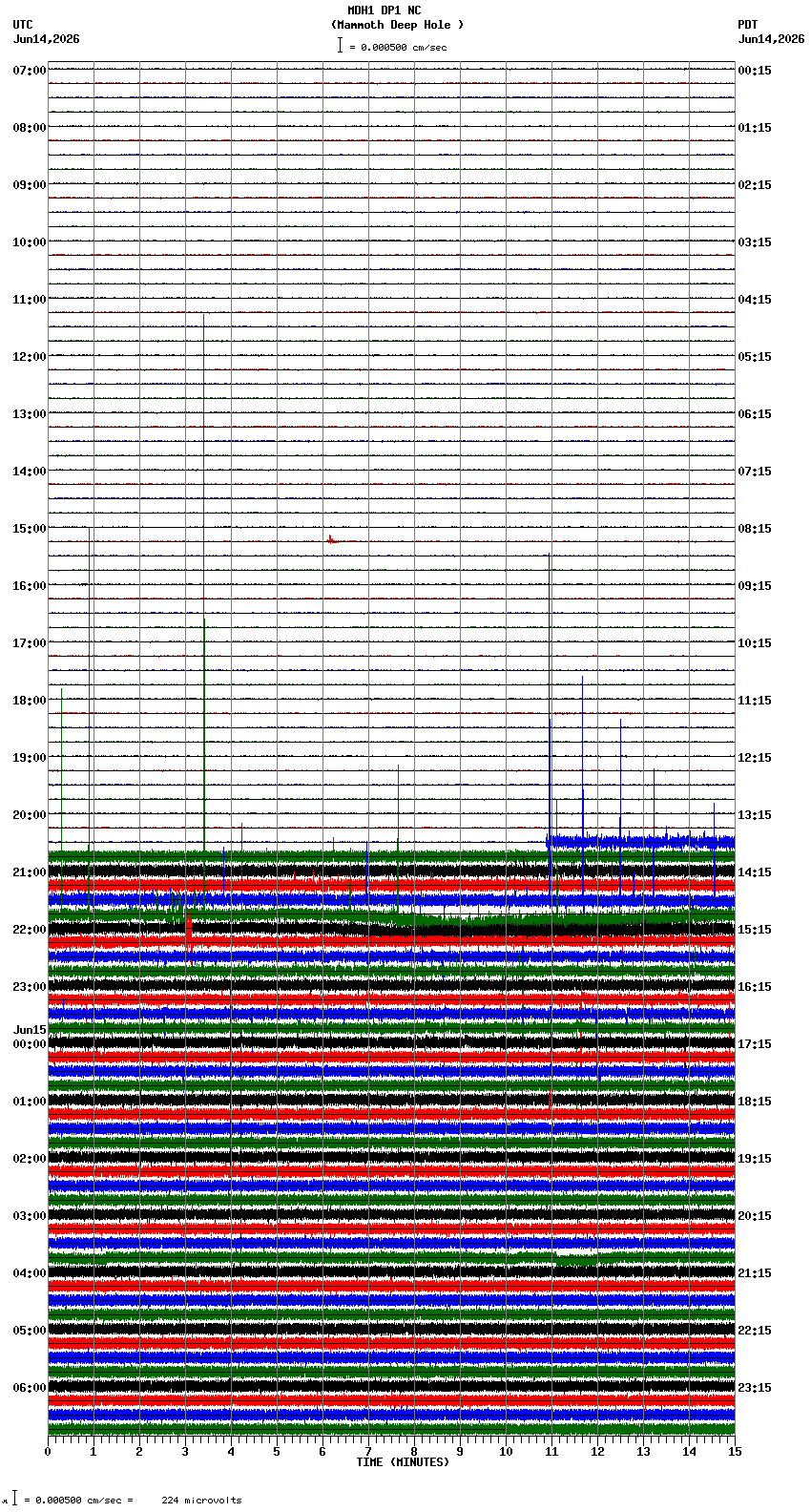811x1512 pixels.
Task: Click the top scale label '= 0.000500 cm/sec'
Action: coord(398,47)
